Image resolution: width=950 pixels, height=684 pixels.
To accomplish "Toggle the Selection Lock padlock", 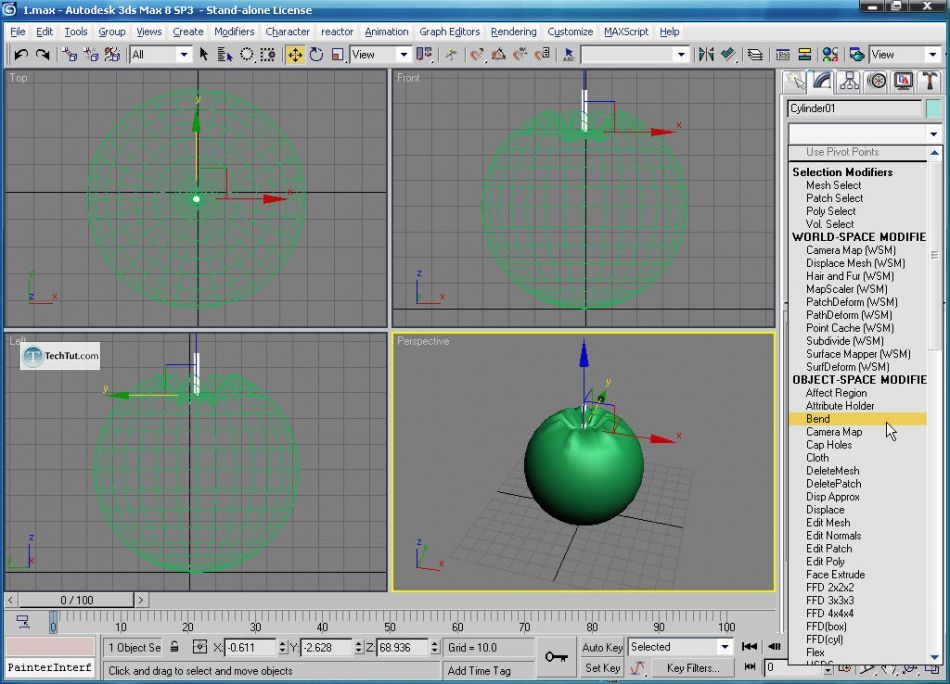I will 174,647.
